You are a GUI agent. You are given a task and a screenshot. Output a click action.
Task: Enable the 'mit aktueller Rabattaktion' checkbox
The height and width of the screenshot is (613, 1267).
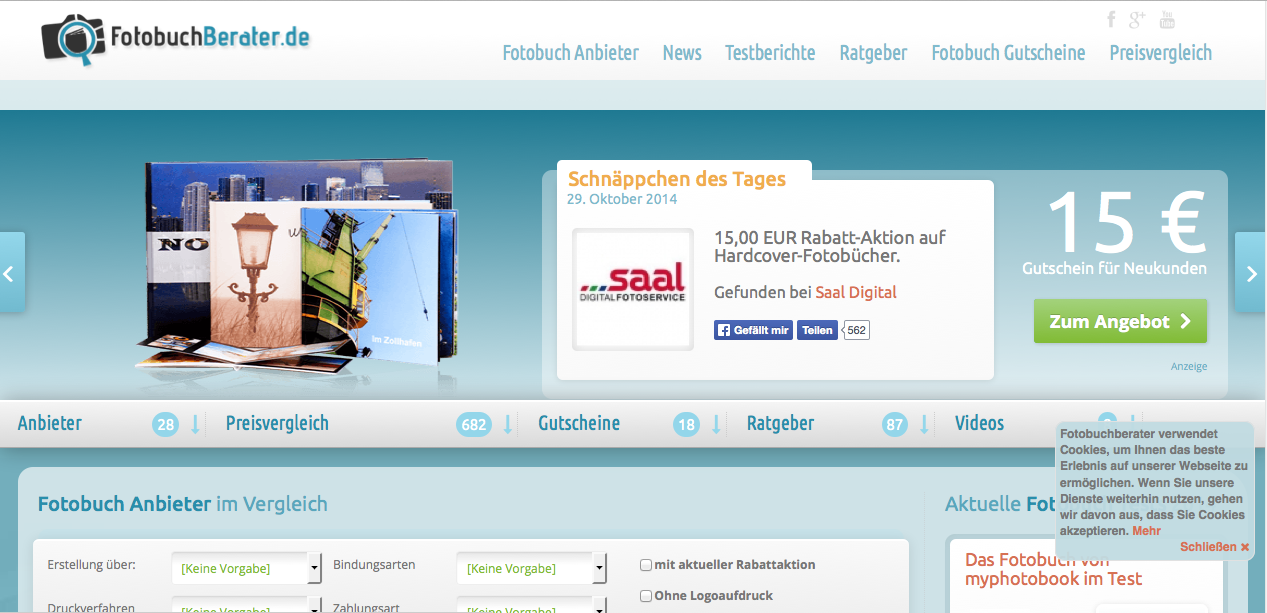coord(646,565)
